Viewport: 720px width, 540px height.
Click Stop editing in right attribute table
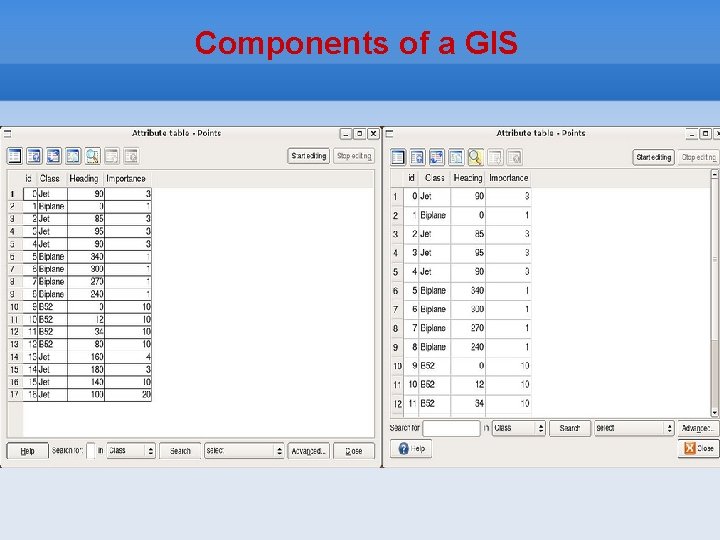point(698,157)
